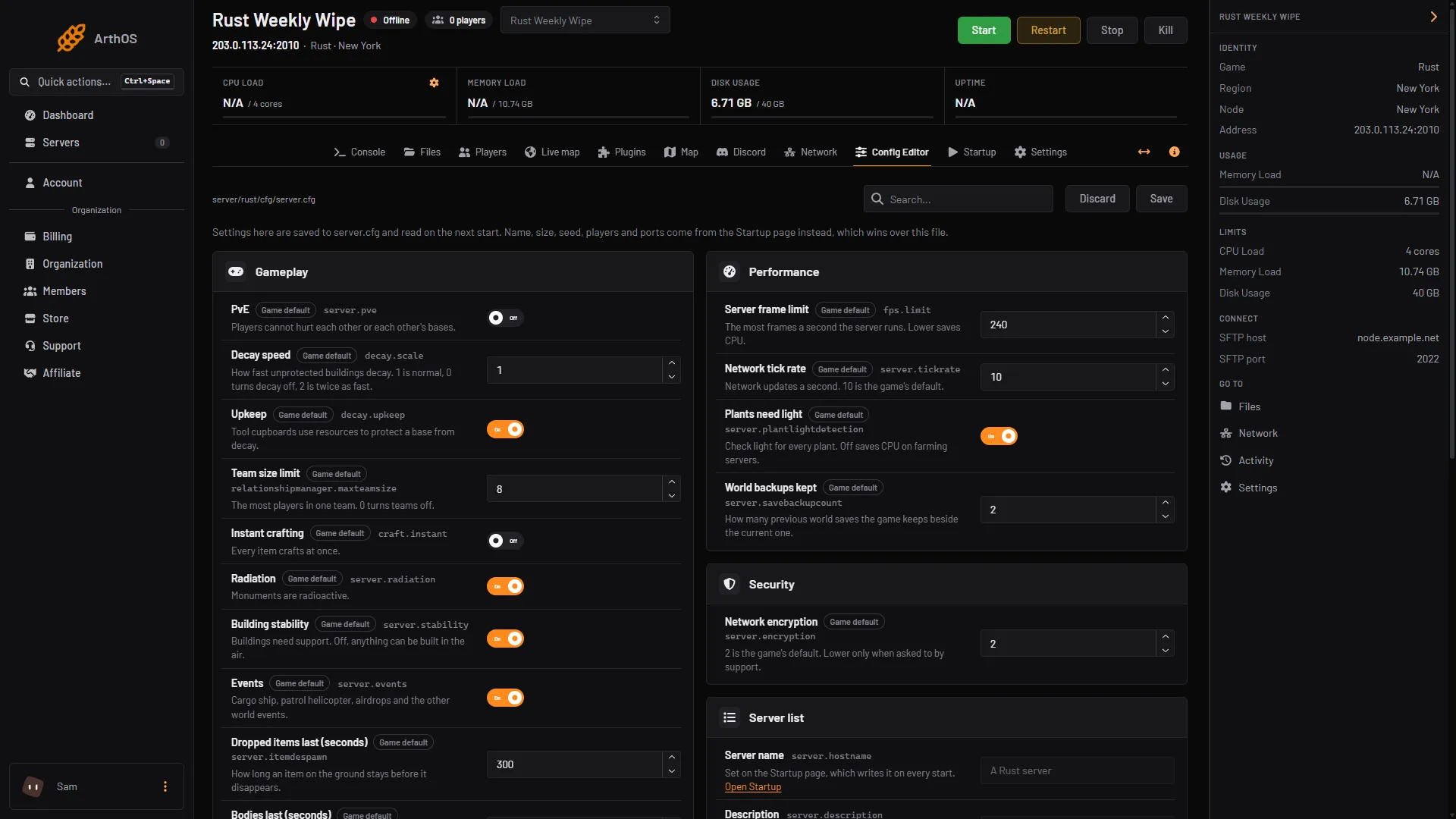Click the ArthOS wheat logo icon
The width and height of the screenshot is (1456, 819).
[x=71, y=38]
